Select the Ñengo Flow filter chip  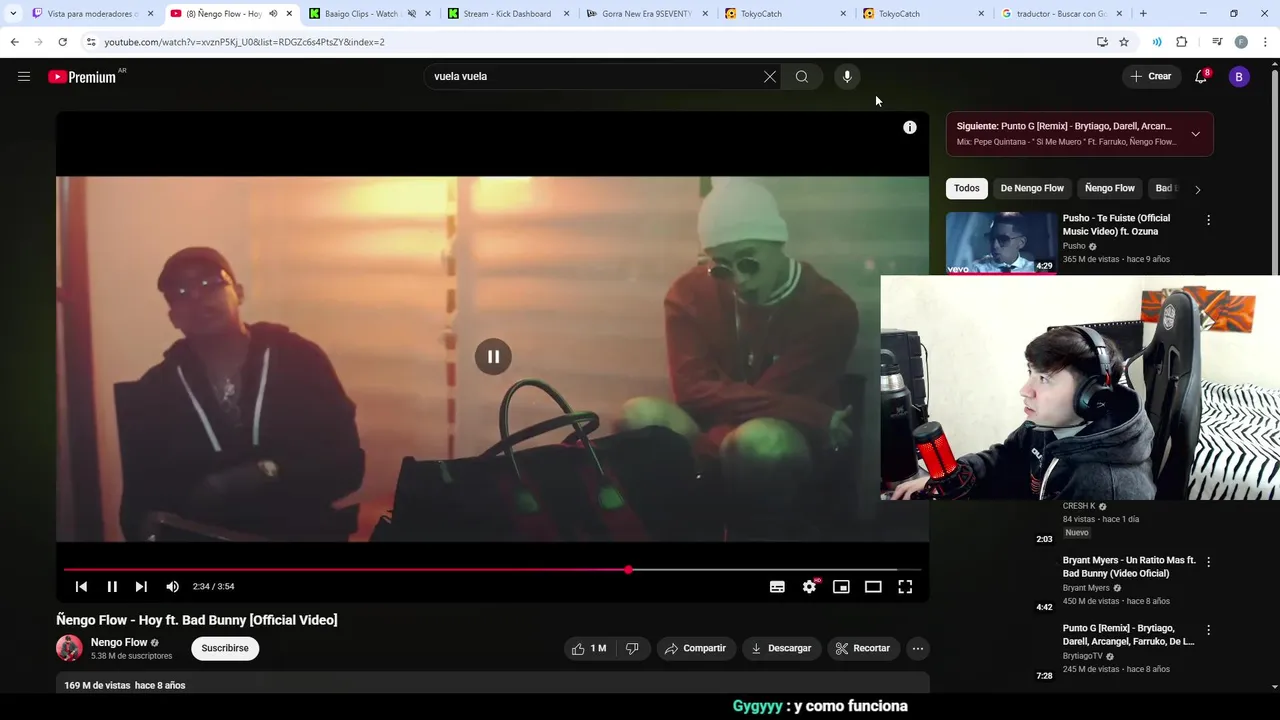point(1110,188)
